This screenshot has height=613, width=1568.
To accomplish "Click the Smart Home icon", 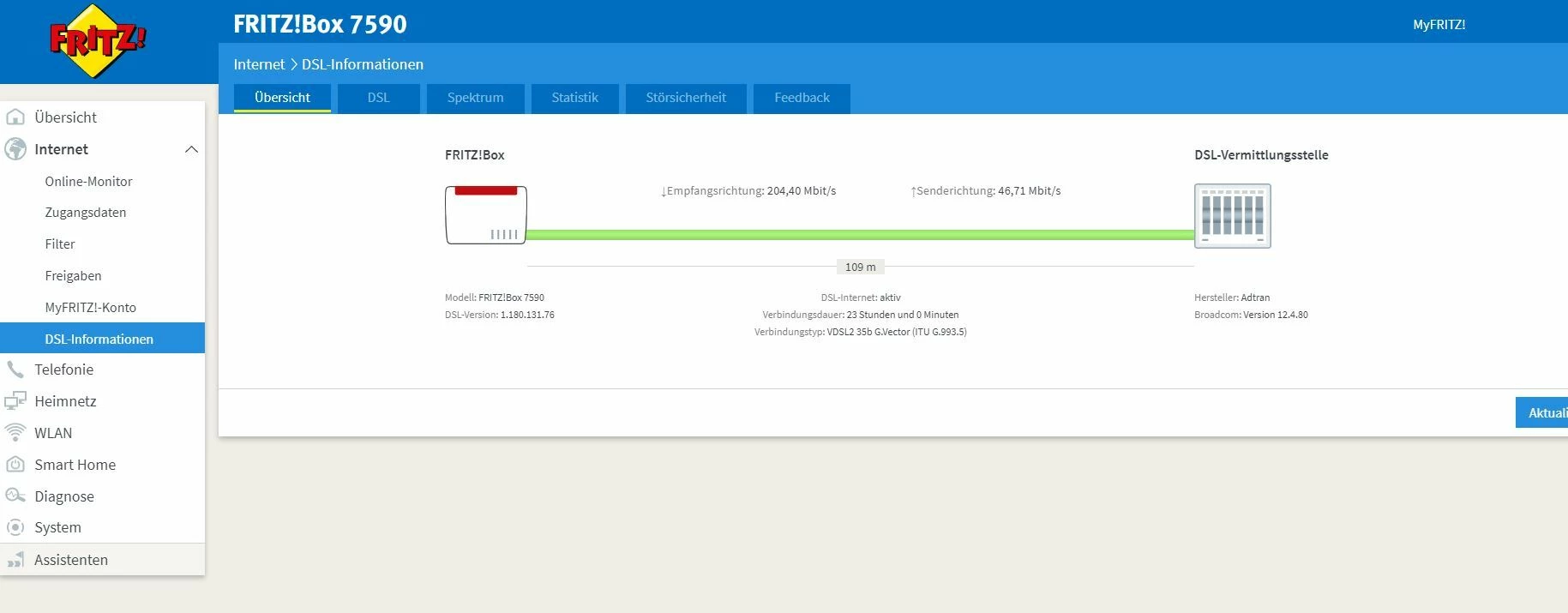I will 15,464.
